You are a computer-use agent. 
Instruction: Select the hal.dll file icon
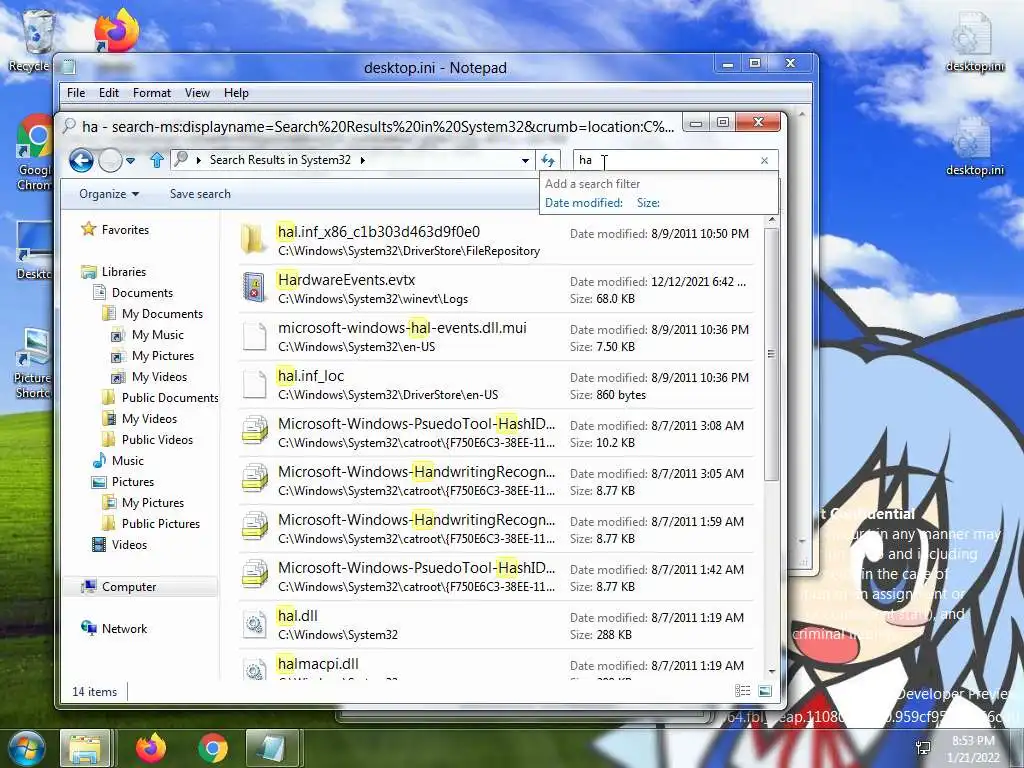click(x=253, y=624)
